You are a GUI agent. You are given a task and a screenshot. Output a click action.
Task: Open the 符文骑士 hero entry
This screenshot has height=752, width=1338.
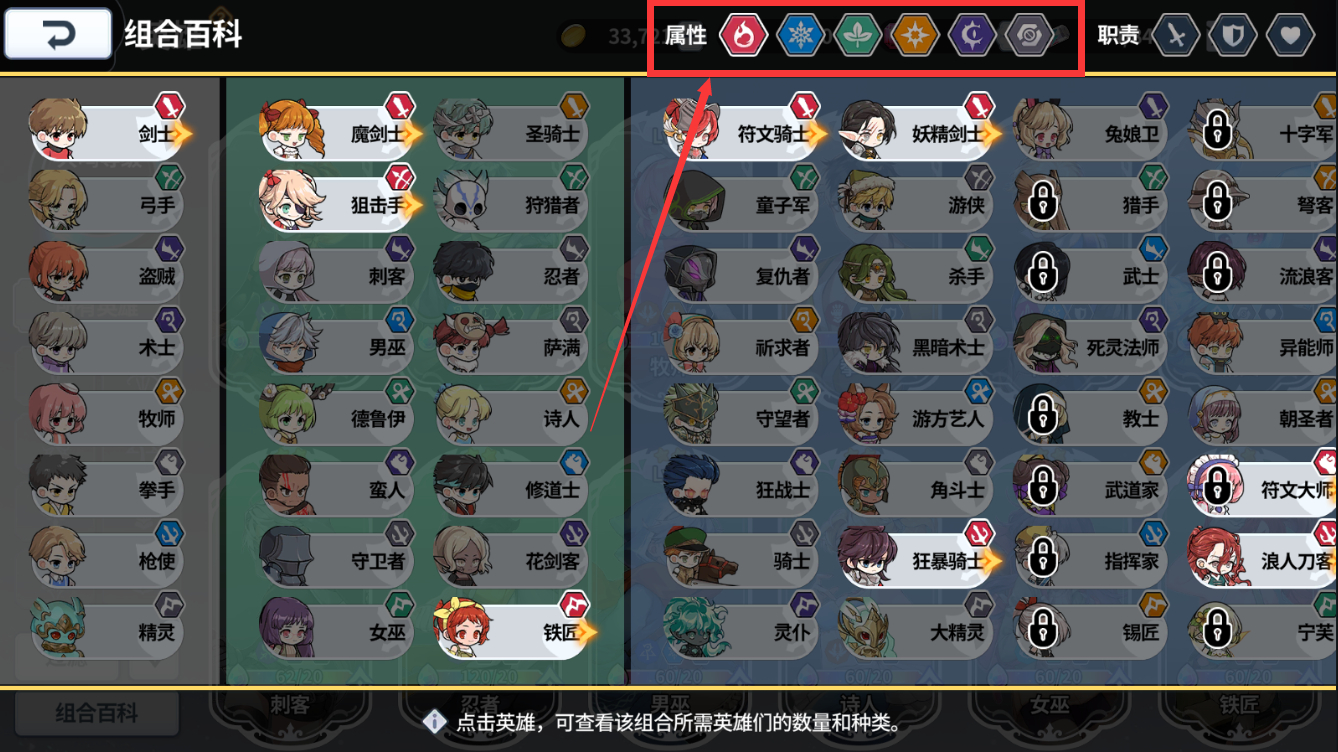tap(747, 132)
